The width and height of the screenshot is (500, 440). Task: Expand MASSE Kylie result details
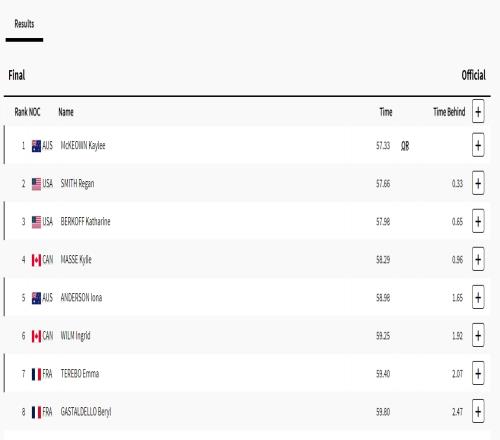click(x=478, y=259)
